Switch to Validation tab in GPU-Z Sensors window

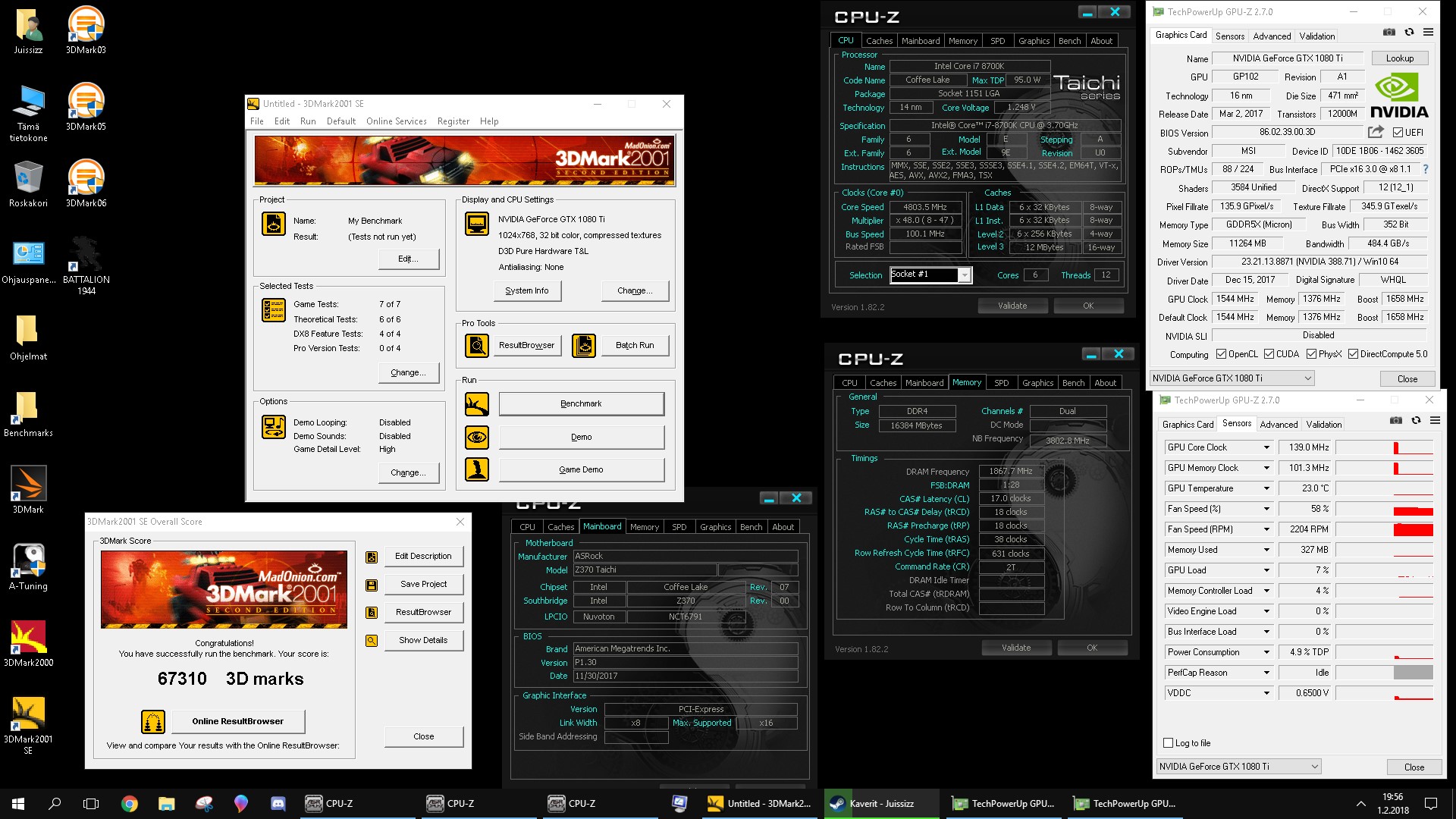(1323, 425)
